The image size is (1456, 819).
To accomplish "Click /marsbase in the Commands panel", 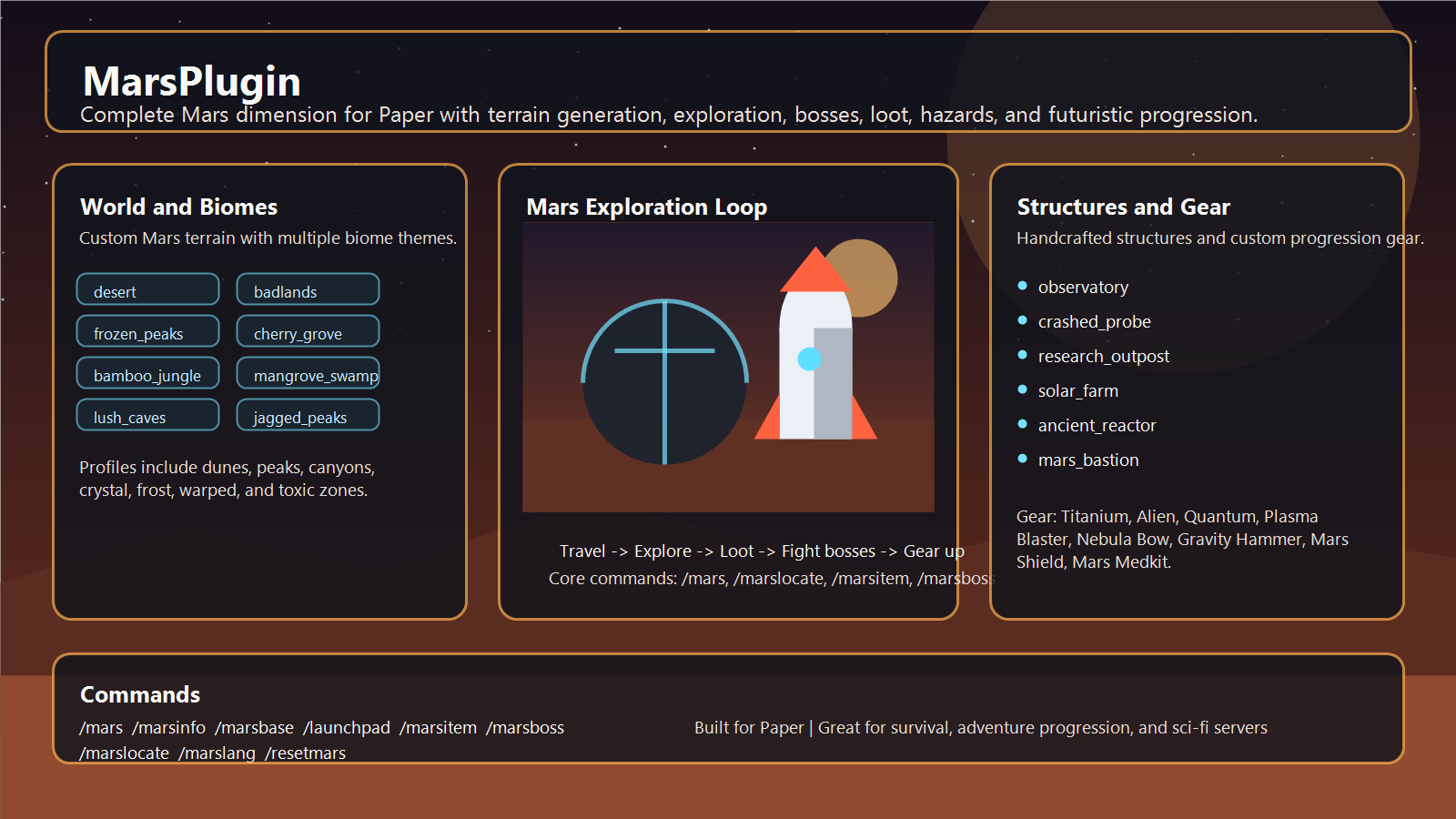I will pyautogui.click(x=255, y=728).
